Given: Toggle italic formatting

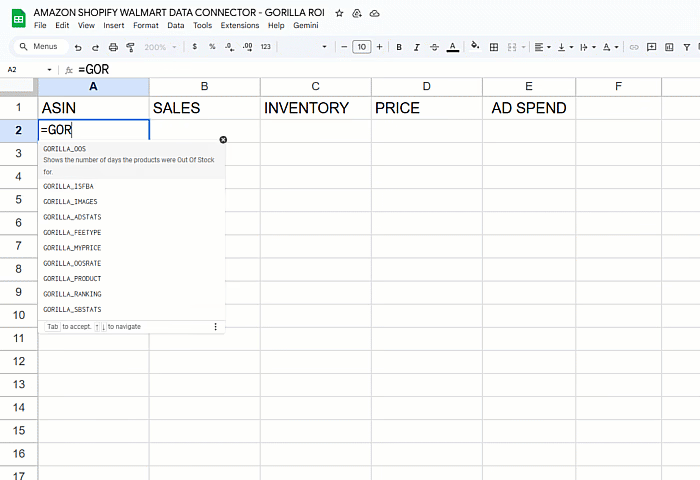Looking at the screenshot, I should tap(417, 47).
